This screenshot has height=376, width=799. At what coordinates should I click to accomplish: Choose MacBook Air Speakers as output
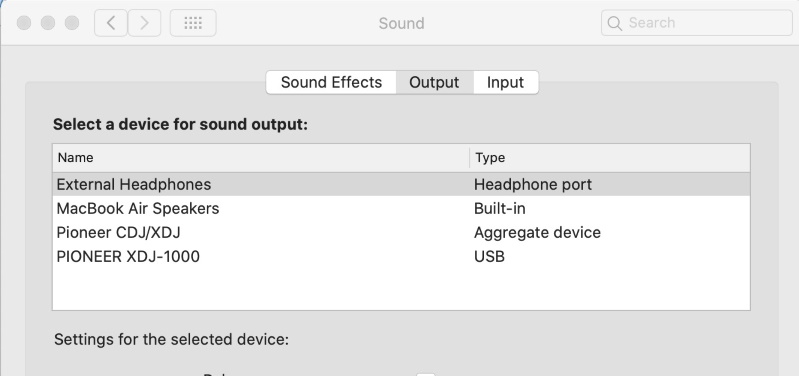coord(401,208)
